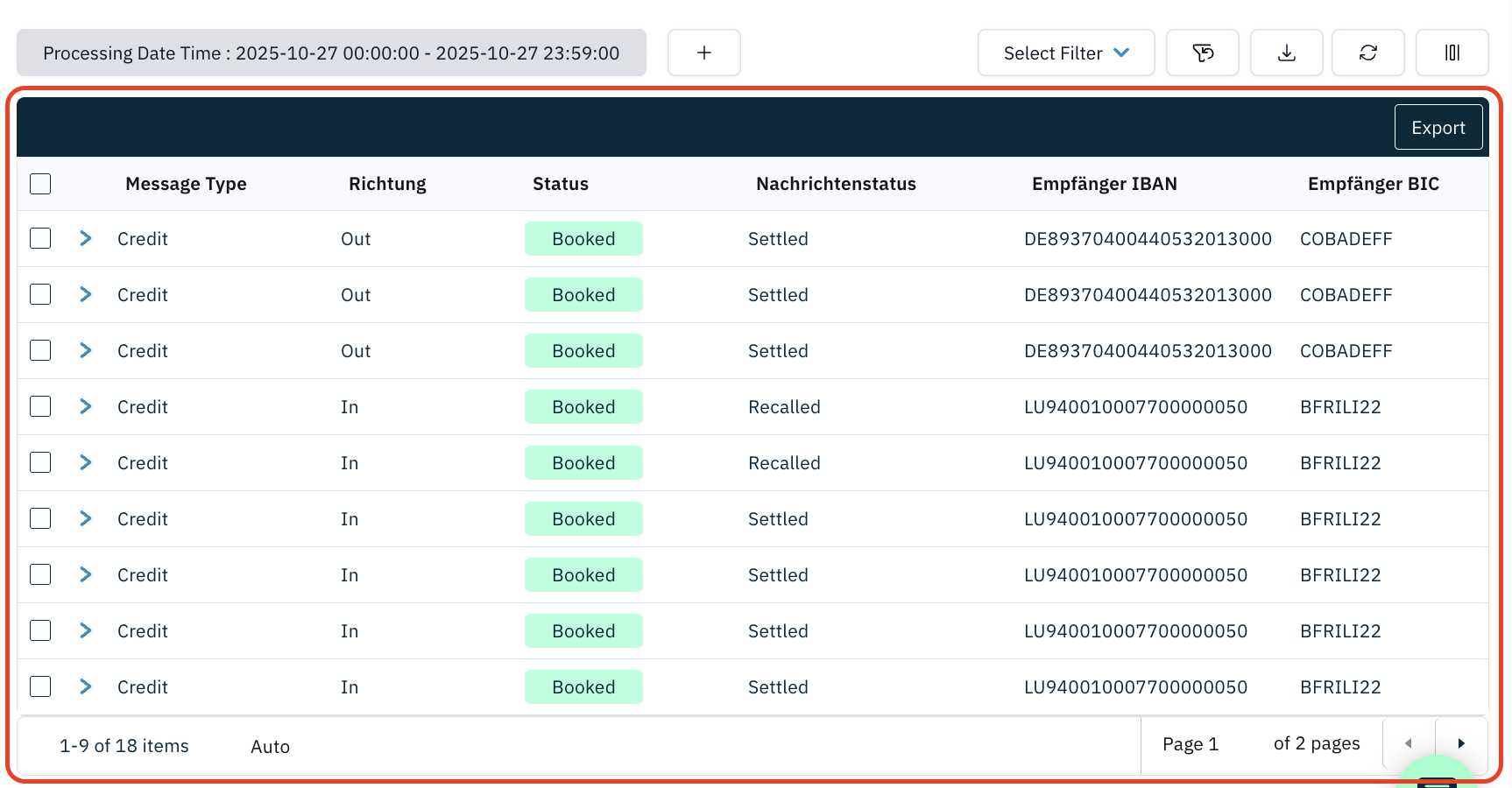Open the column settings icon

(1452, 53)
